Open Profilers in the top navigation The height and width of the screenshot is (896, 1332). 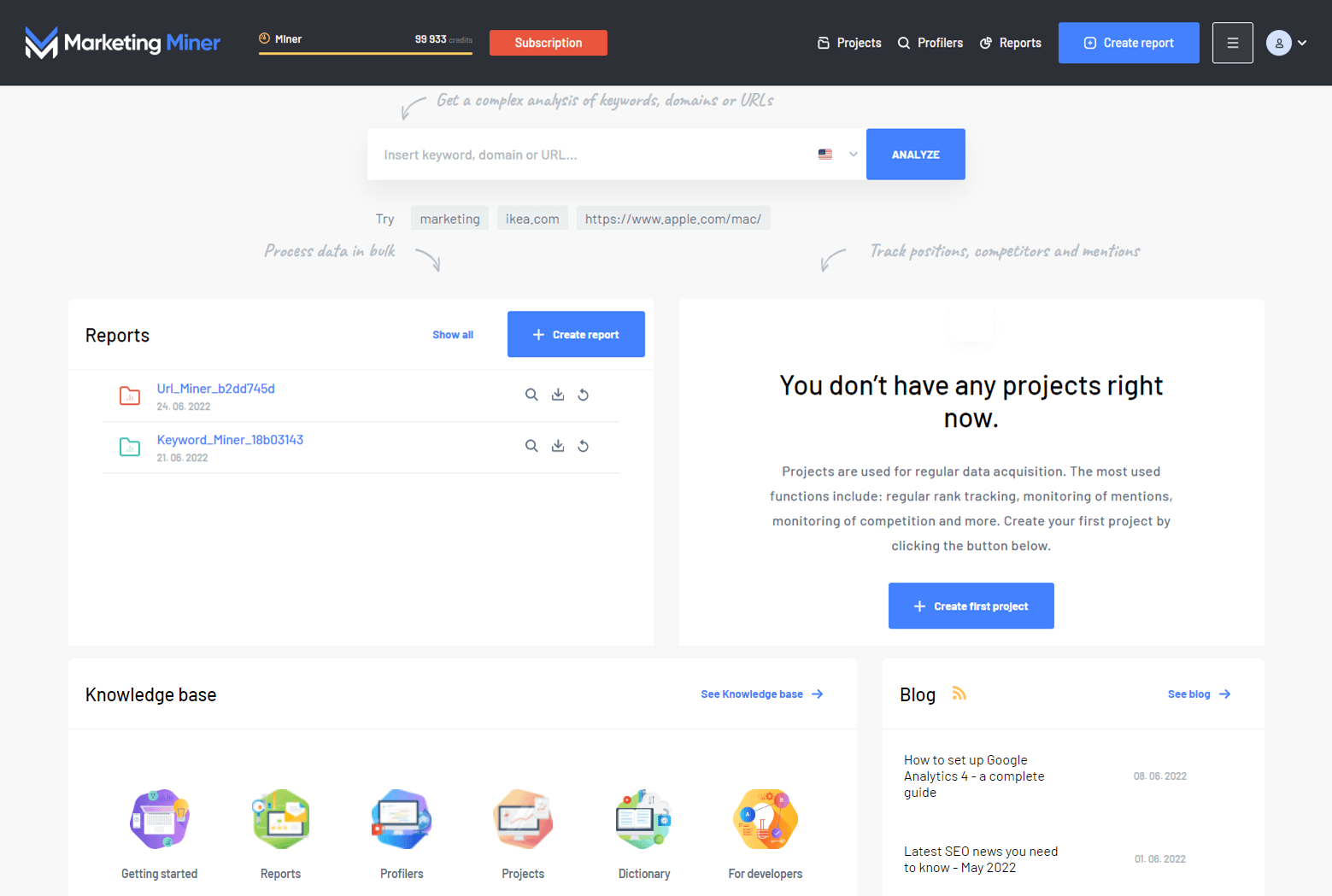pyautogui.click(x=930, y=43)
